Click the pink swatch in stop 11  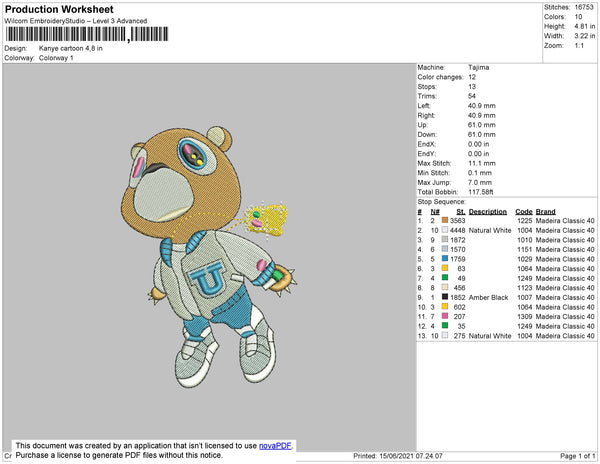[x=445, y=316]
